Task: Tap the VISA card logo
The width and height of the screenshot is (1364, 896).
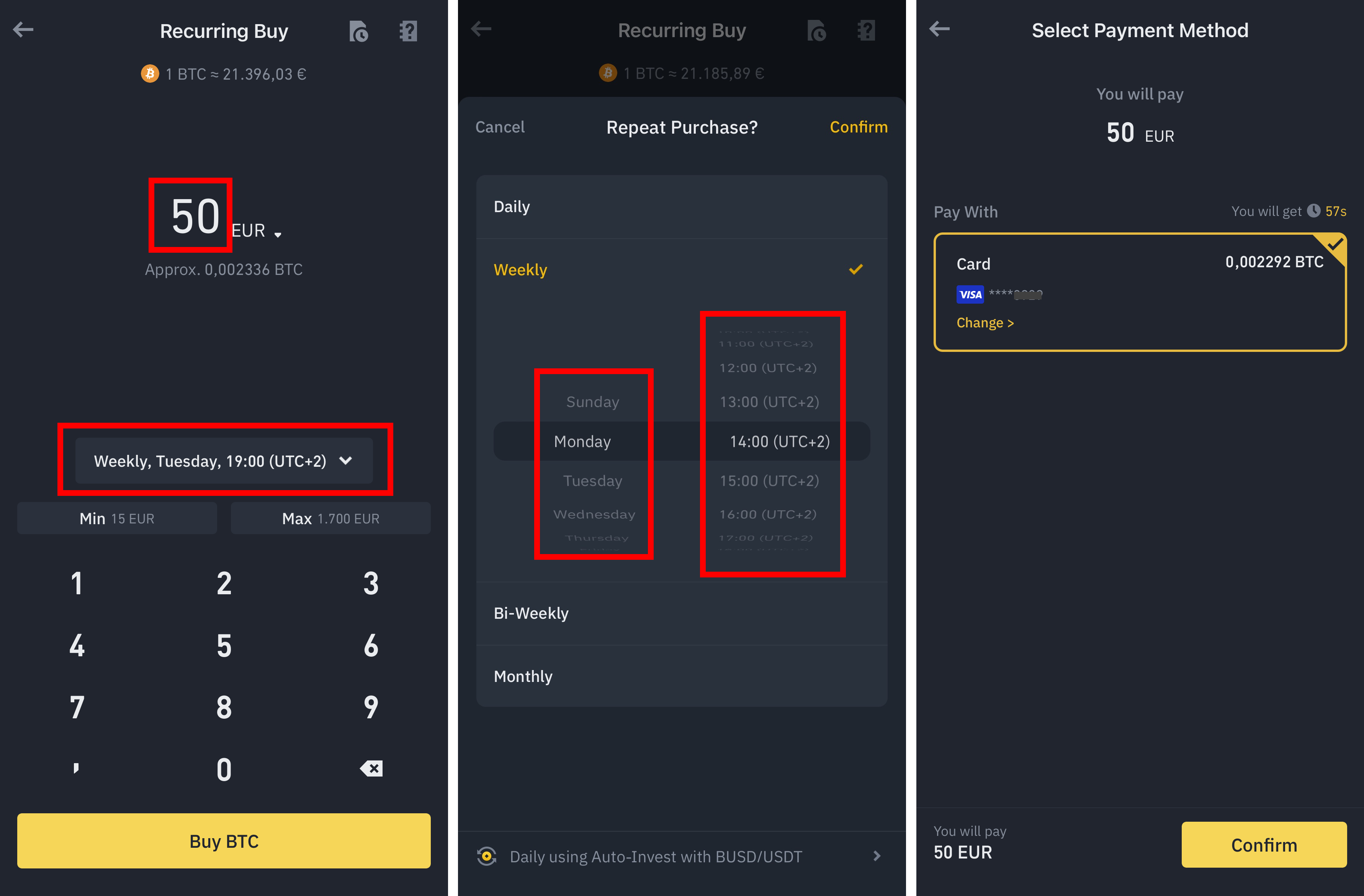Action: (970, 294)
